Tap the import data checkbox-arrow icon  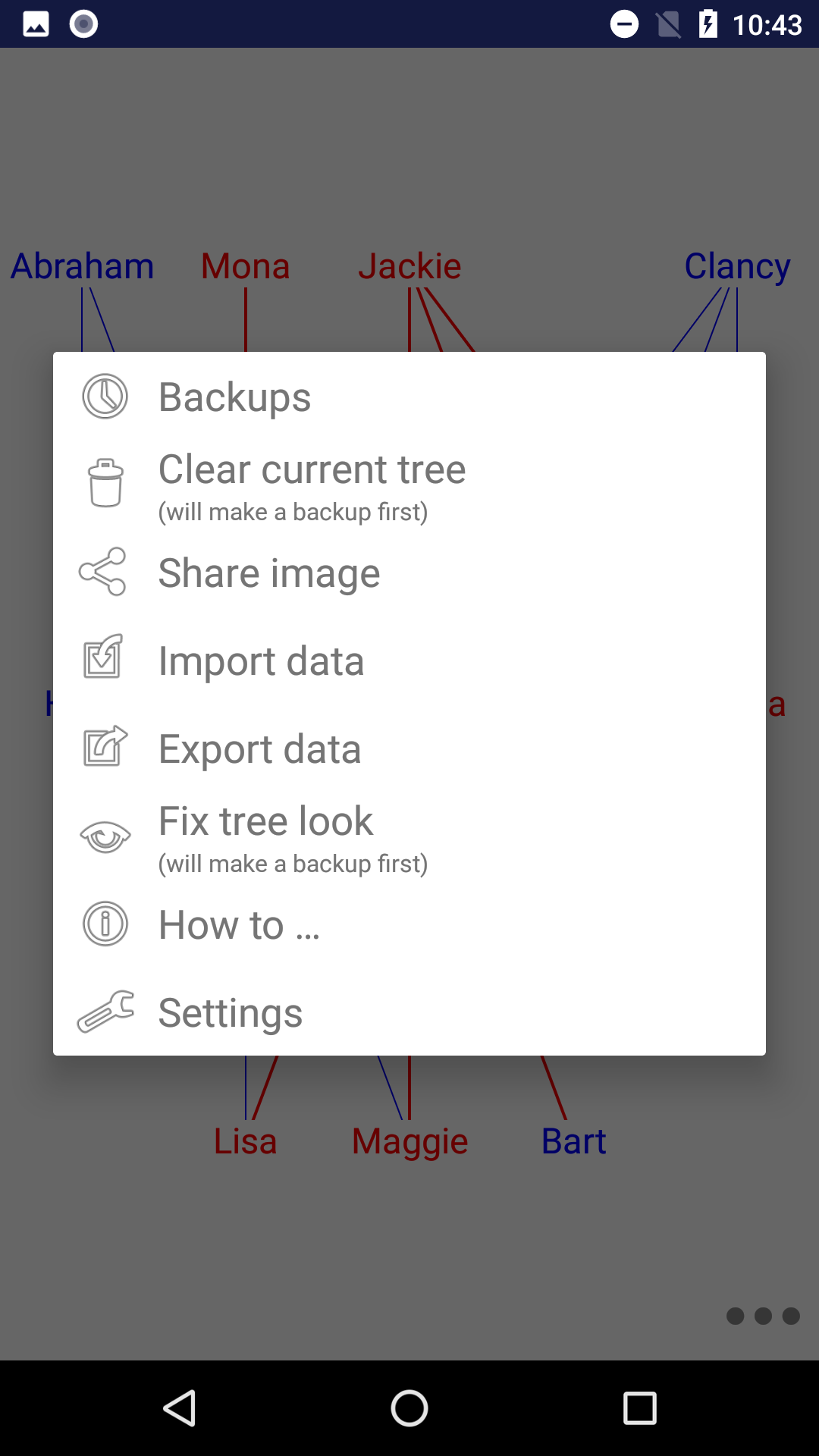[x=103, y=657]
